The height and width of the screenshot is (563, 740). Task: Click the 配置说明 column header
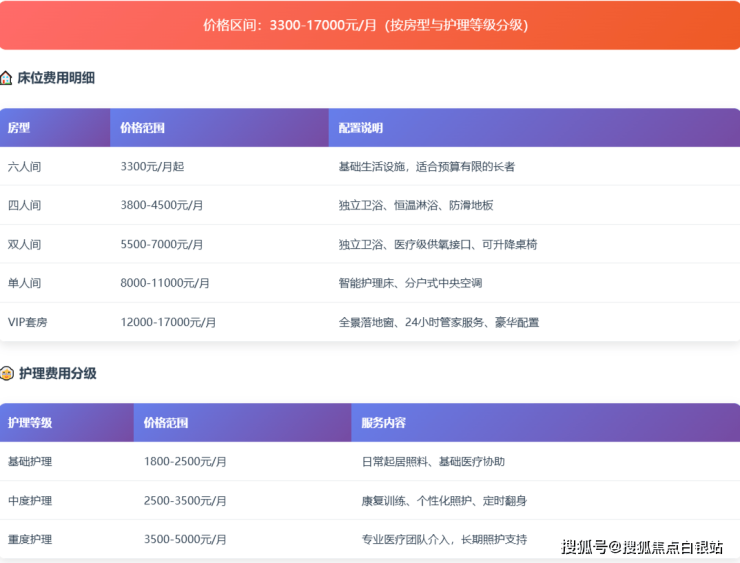(361, 128)
